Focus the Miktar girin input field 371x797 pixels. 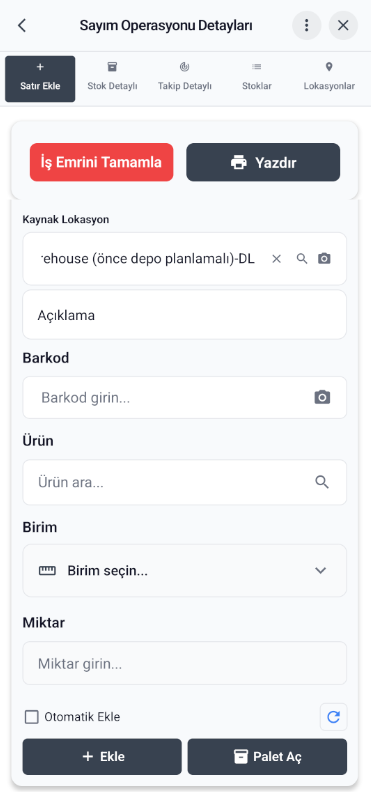click(184, 663)
